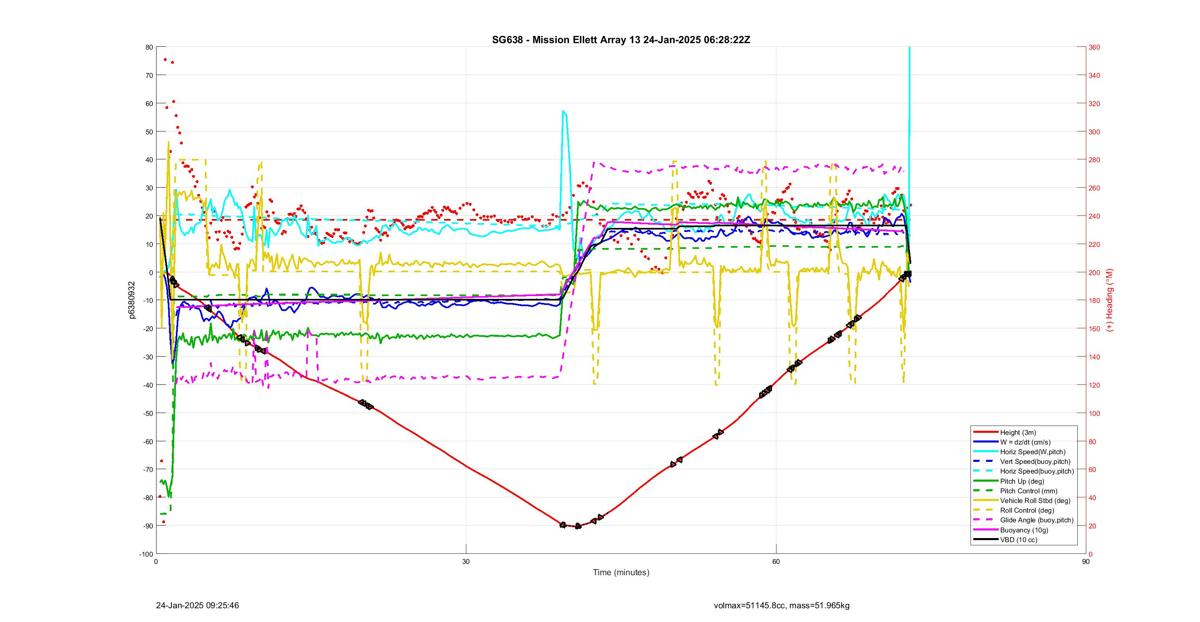
Task: Select the 'Roll Control (deg)' legend entry
Action: pos(1014,510)
